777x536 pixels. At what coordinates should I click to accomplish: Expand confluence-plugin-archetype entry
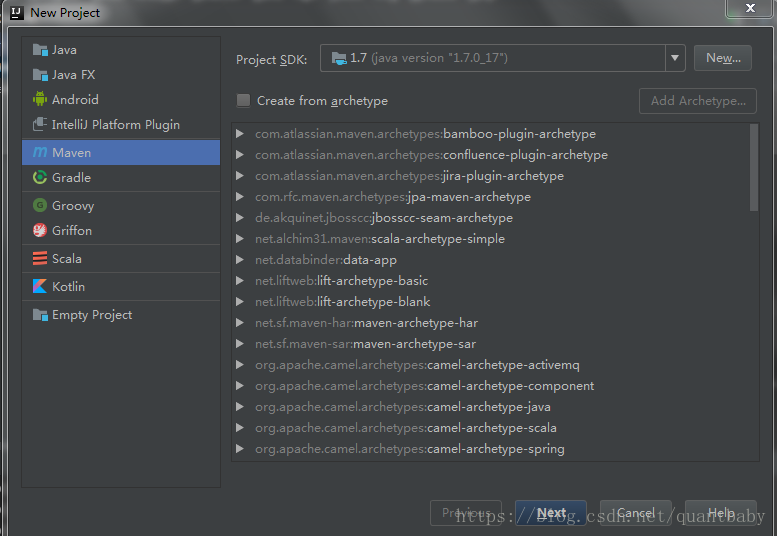(240, 155)
